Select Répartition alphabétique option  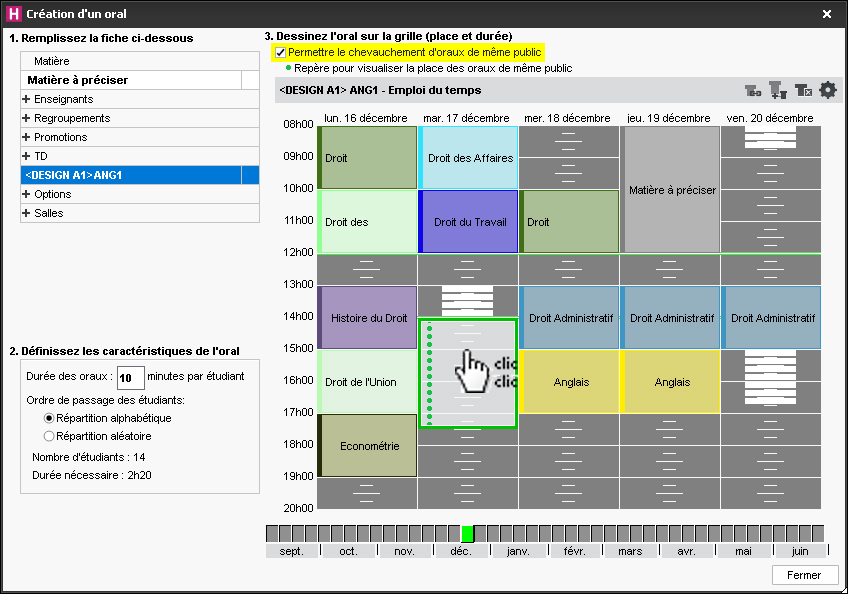click(49, 418)
